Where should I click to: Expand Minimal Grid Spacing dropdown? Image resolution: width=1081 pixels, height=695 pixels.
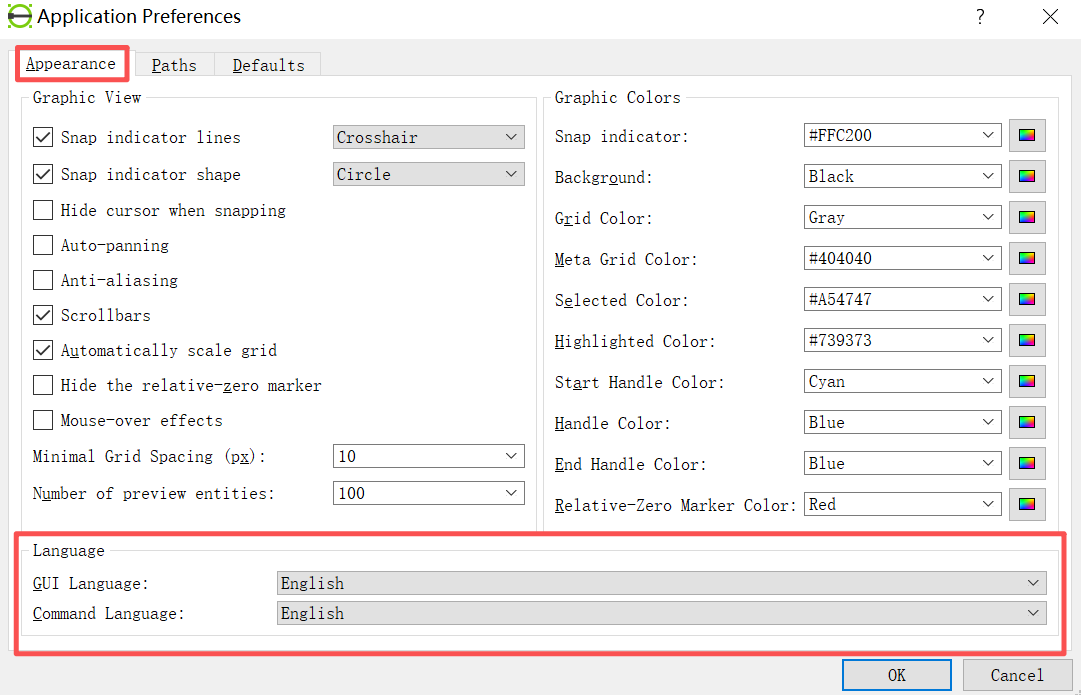428,456
